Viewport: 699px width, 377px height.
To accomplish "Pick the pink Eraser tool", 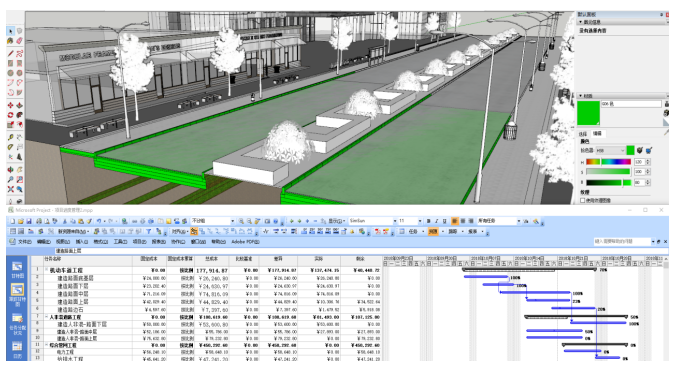I will [20, 41].
